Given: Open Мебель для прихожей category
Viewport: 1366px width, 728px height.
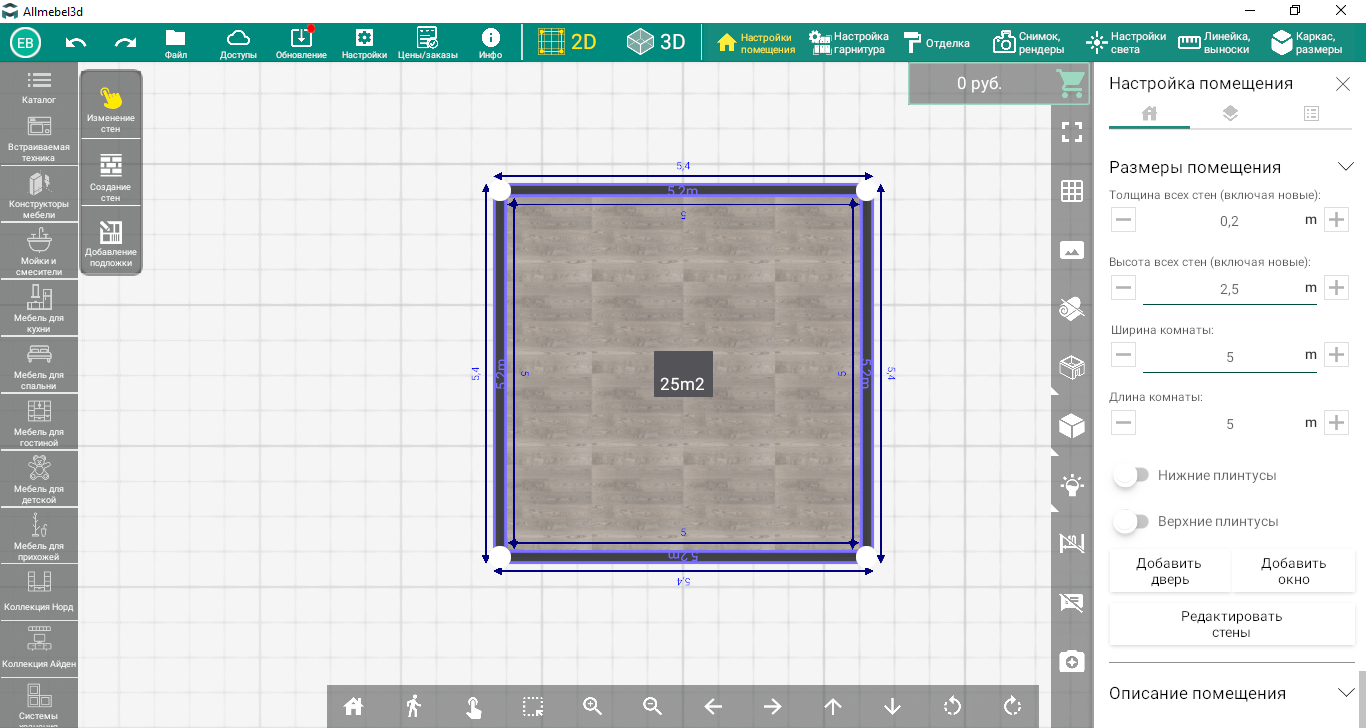Looking at the screenshot, I should click(x=39, y=537).
